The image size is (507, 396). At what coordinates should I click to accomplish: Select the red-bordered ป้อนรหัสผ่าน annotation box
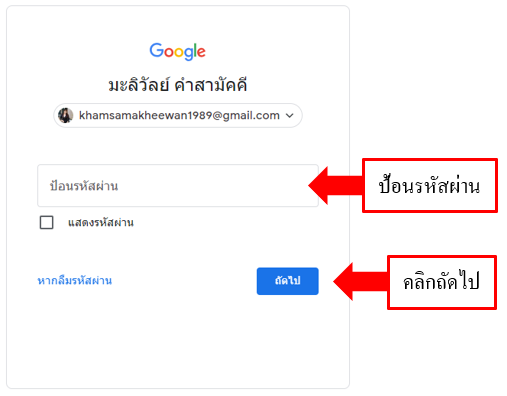(430, 185)
